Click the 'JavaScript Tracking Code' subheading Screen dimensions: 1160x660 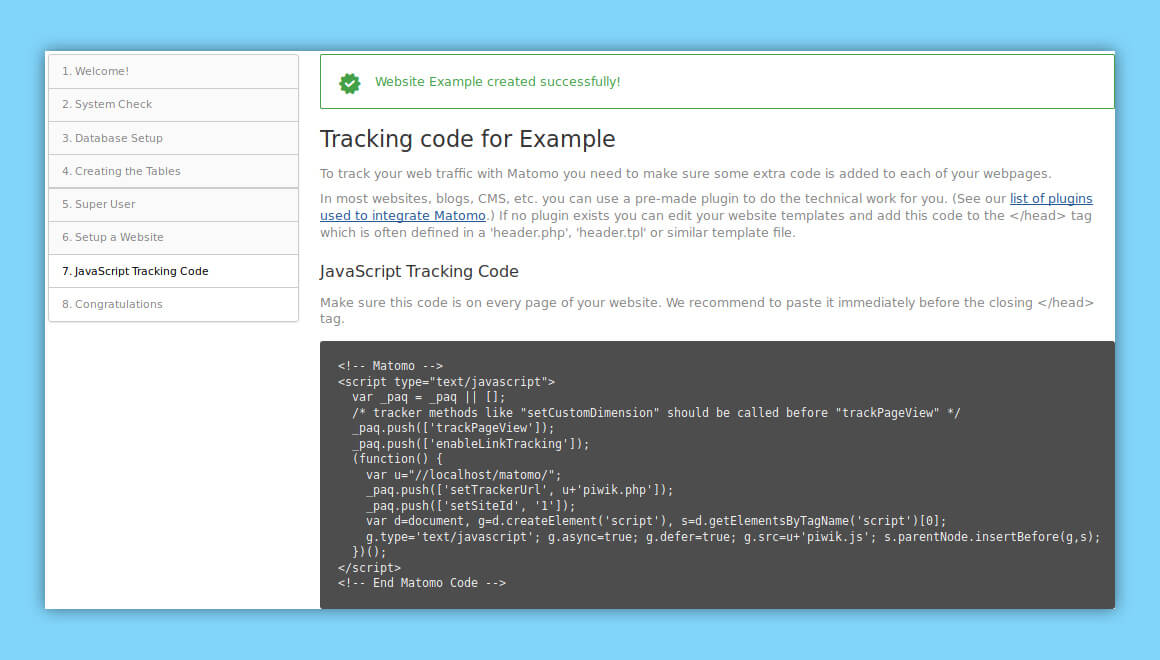(419, 272)
